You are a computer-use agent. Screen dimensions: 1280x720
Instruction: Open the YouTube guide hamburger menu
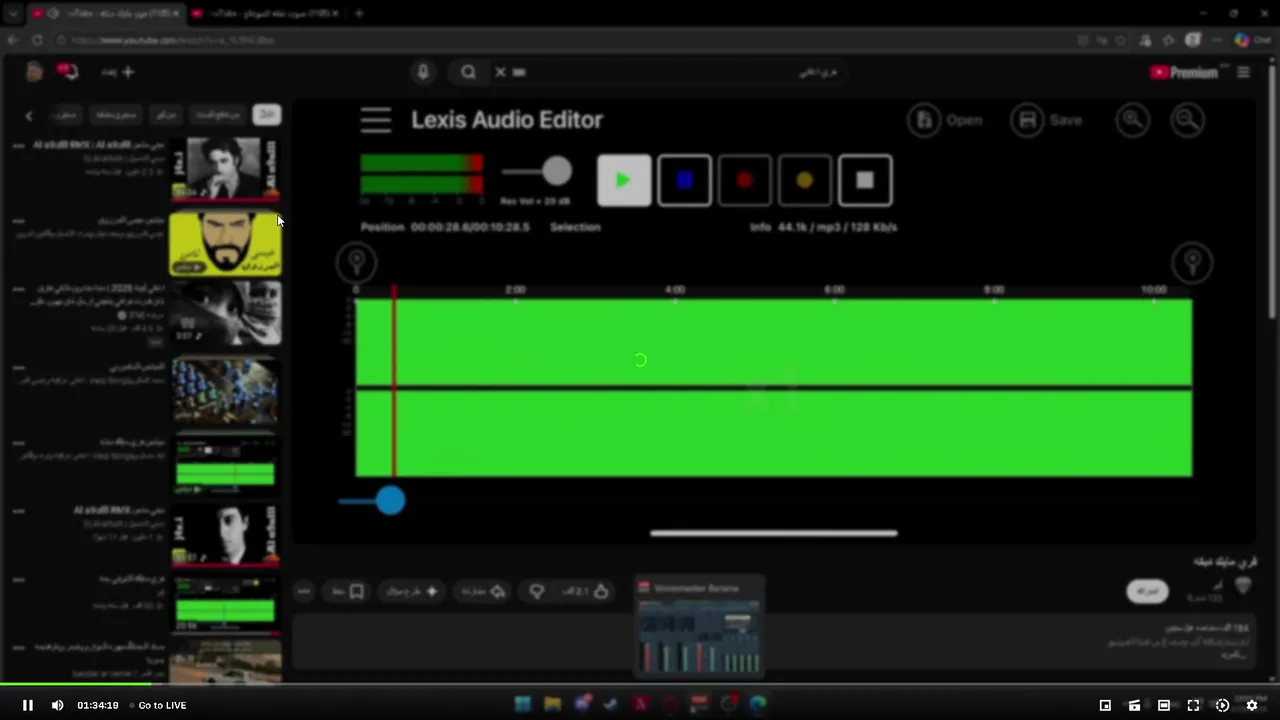pos(1244,72)
